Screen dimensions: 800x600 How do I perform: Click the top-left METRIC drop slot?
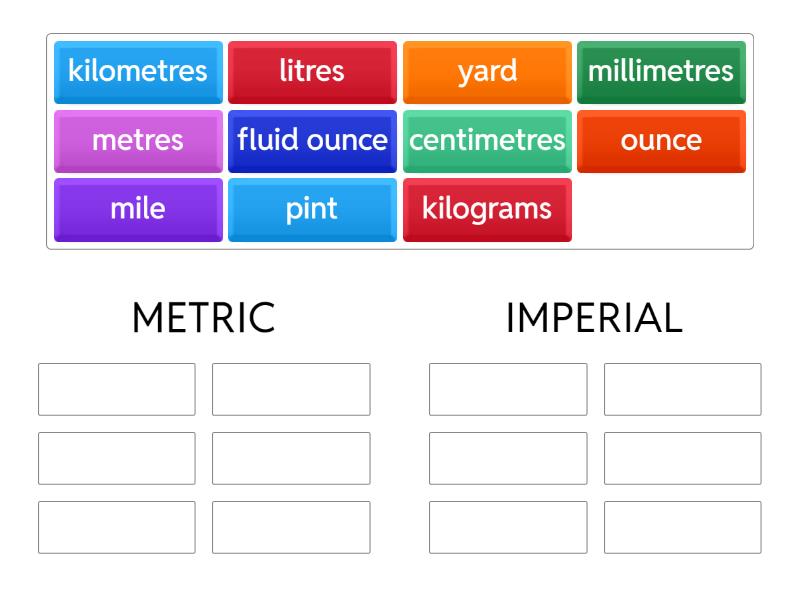[117, 389]
